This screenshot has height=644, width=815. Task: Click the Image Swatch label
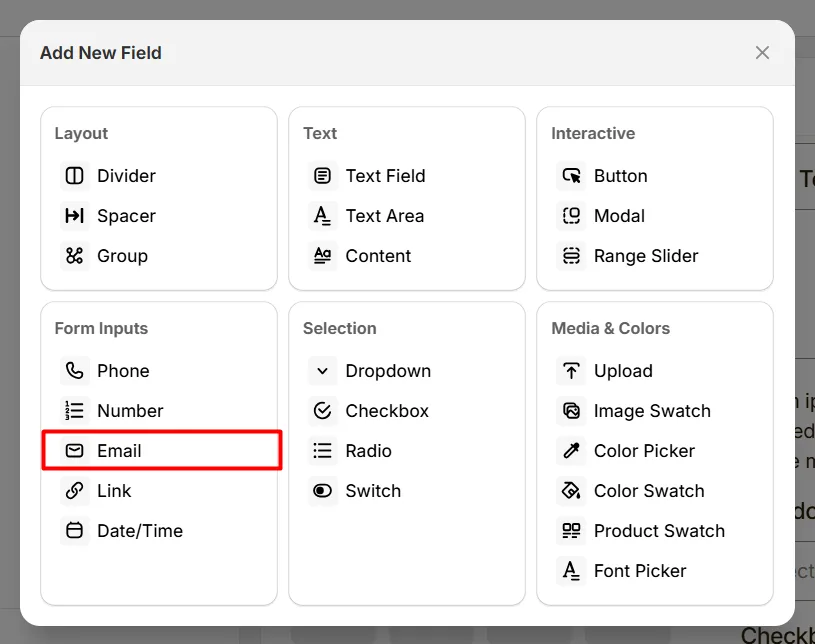652,411
